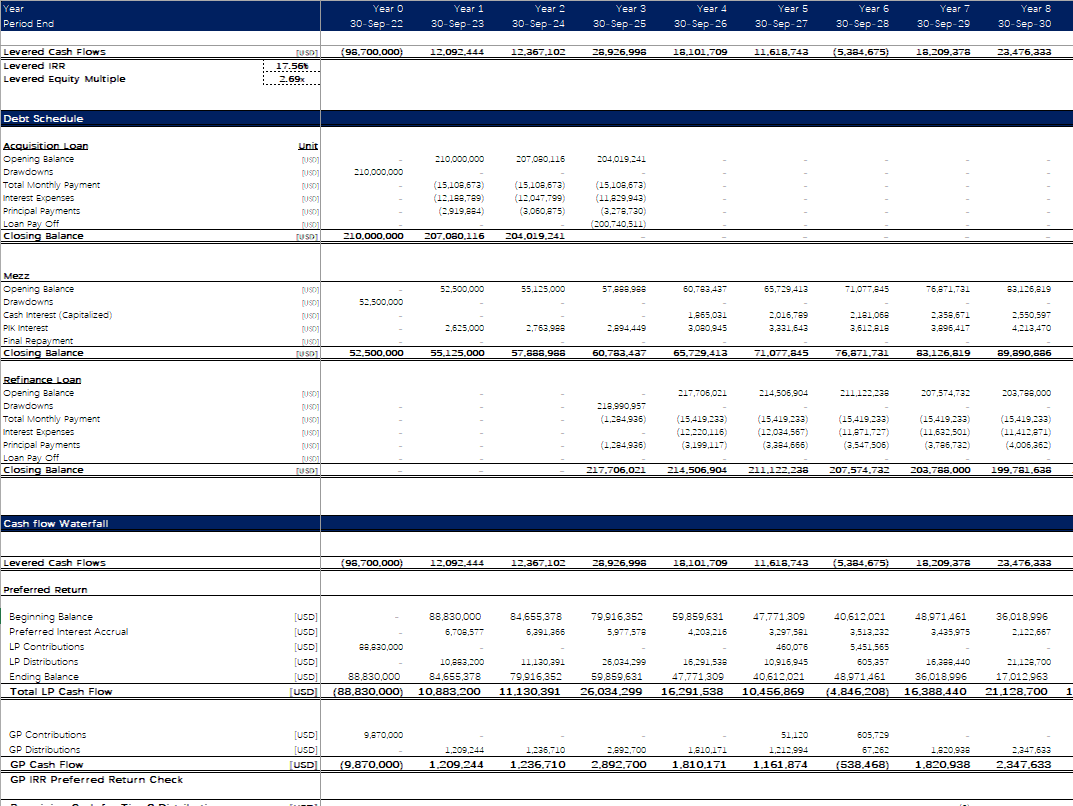Select Total LP Cash Flow row label
The width and height of the screenshot is (1073, 806).
[x=61, y=692]
